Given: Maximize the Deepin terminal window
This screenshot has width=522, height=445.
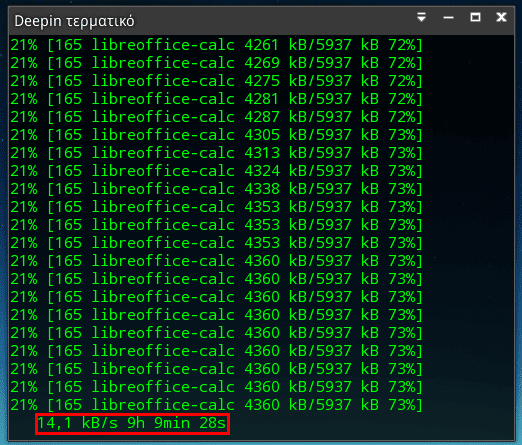Looking at the screenshot, I should point(475,17).
